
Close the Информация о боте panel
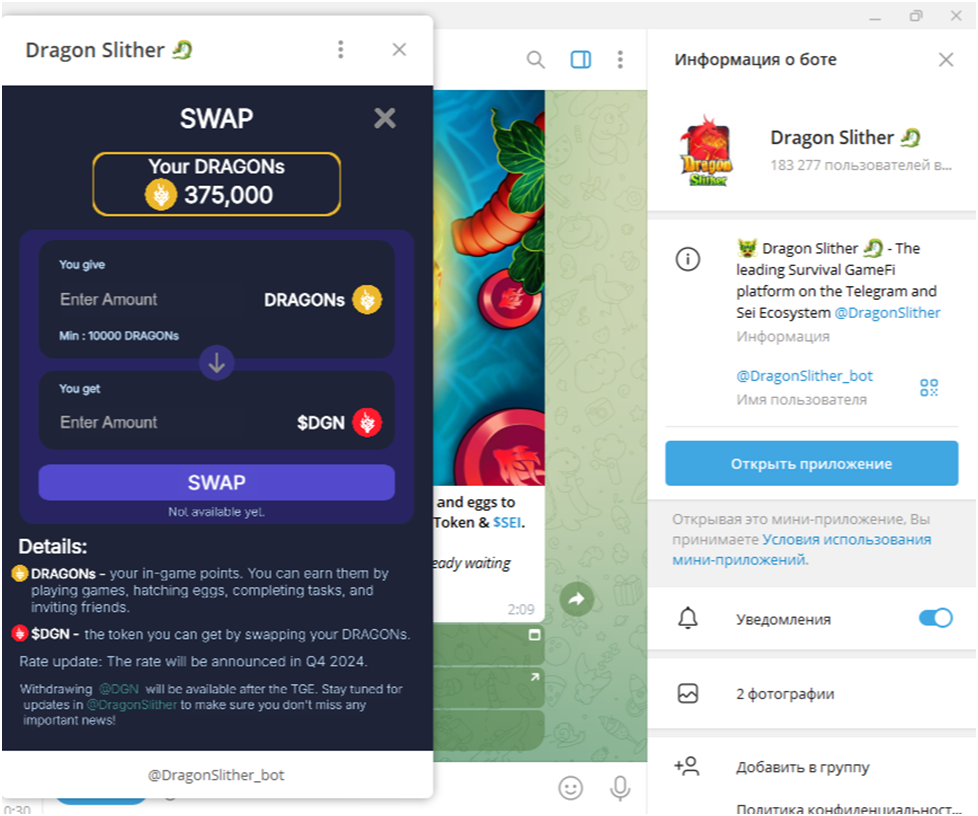click(x=946, y=60)
